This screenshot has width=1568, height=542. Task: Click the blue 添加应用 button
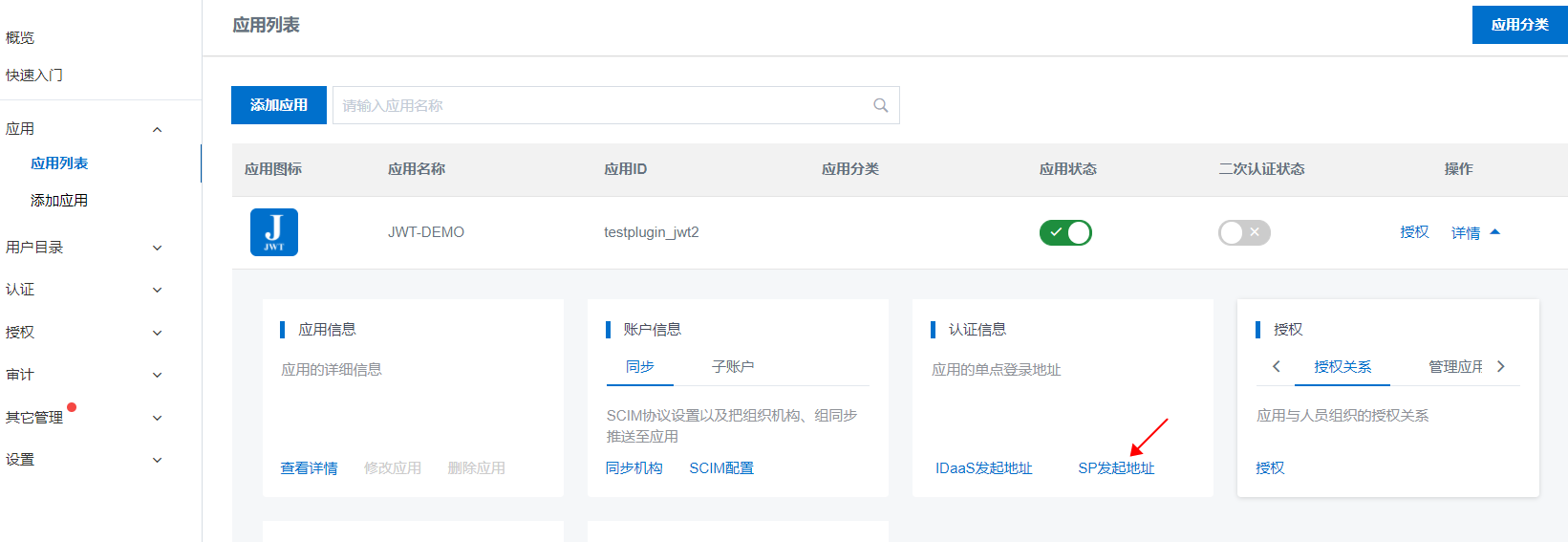(279, 105)
